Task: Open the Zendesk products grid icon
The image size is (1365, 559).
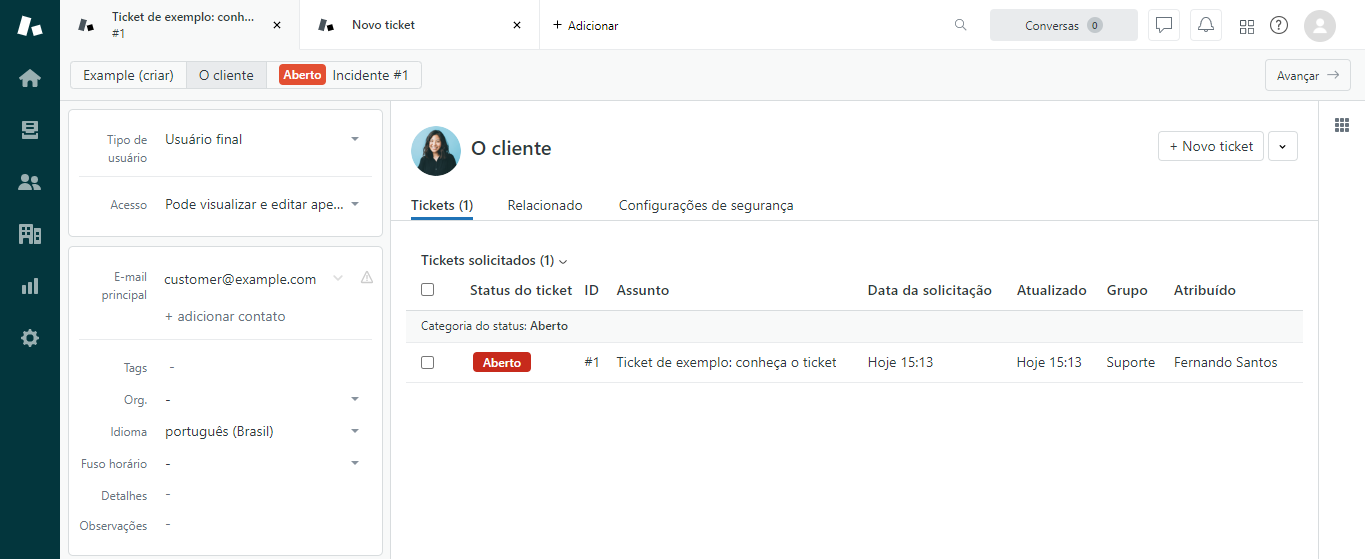Action: [x=1247, y=26]
